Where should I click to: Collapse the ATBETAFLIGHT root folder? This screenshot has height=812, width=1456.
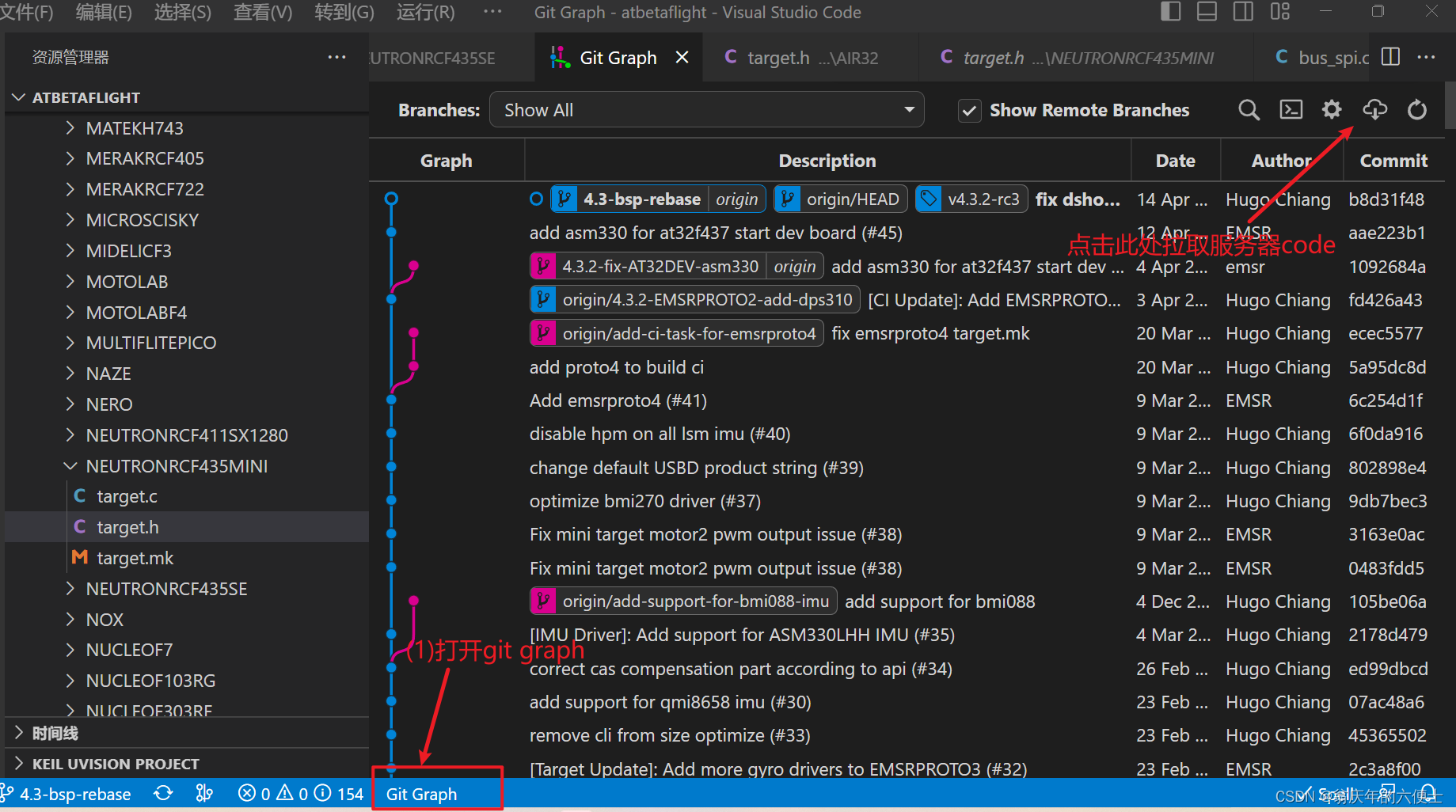coord(187,97)
